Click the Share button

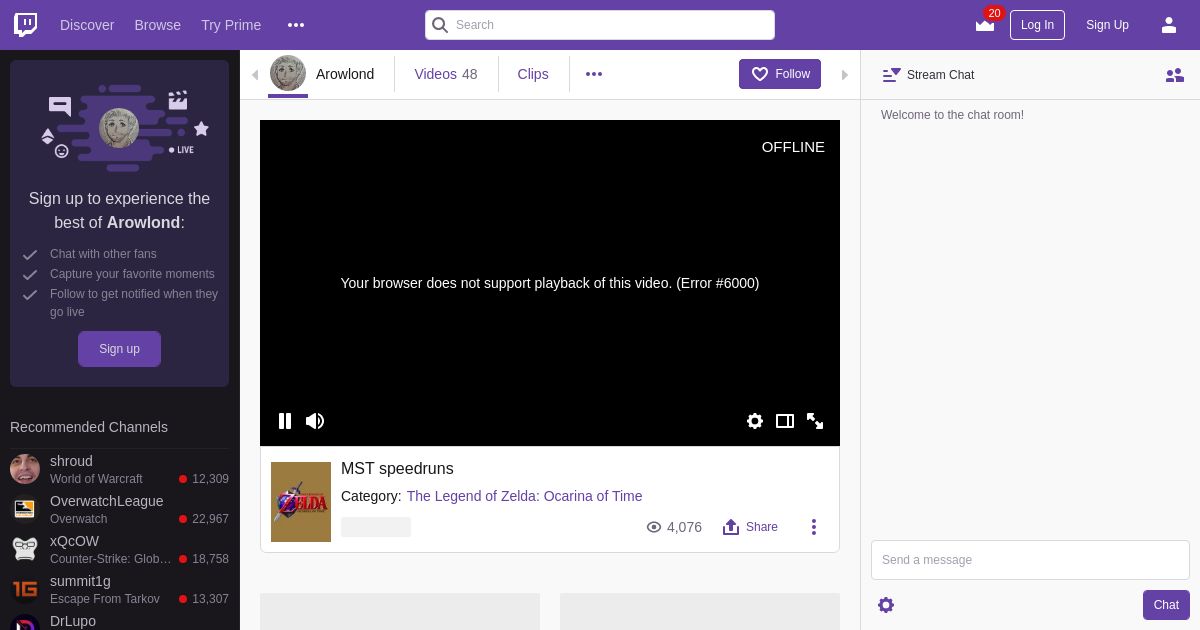pos(750,527)
